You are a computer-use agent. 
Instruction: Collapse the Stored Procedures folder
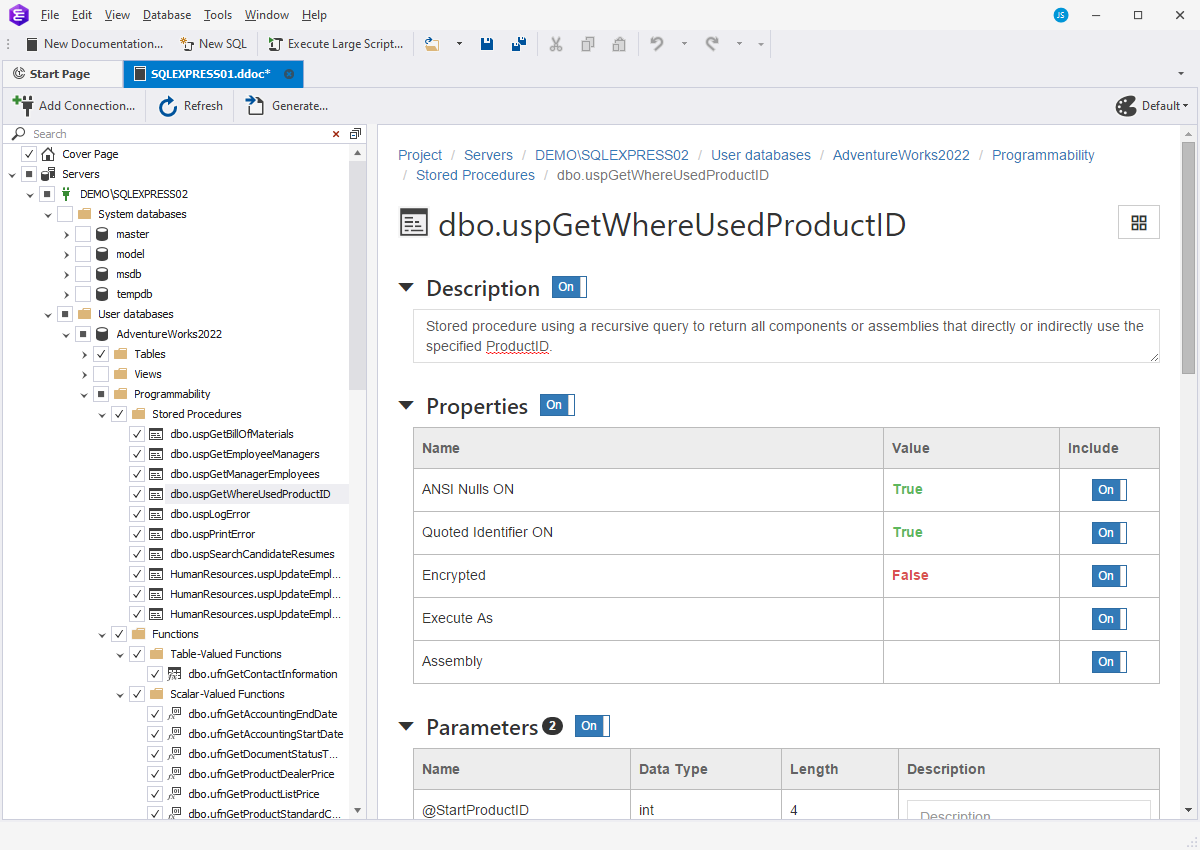[x=101, y=413]
